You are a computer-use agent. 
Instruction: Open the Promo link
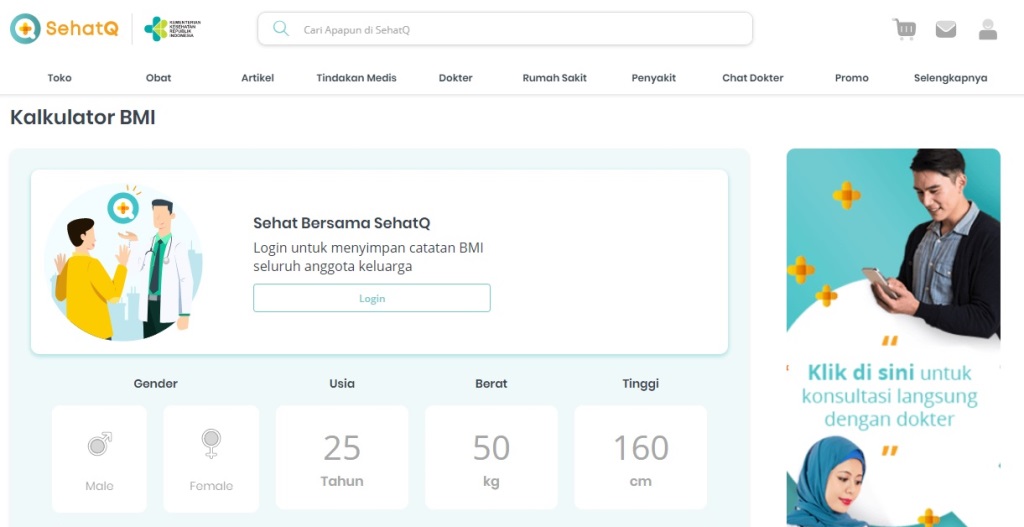pos(851,78)
